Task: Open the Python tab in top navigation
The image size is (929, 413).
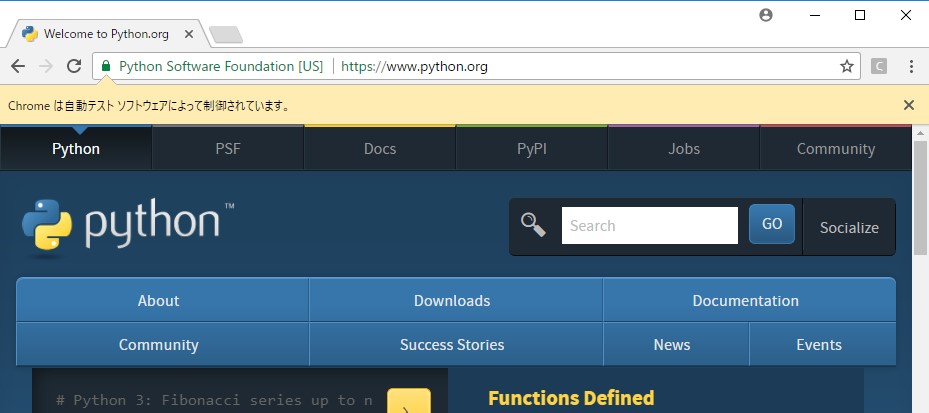Action: tap(76, 148)
